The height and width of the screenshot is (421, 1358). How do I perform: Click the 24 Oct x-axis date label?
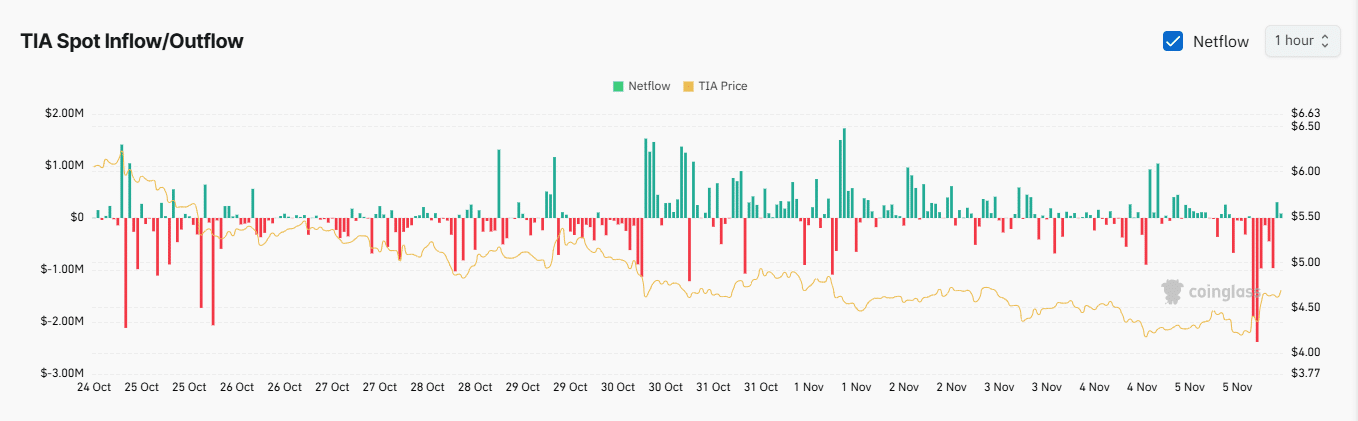click(x=94, y=387)
